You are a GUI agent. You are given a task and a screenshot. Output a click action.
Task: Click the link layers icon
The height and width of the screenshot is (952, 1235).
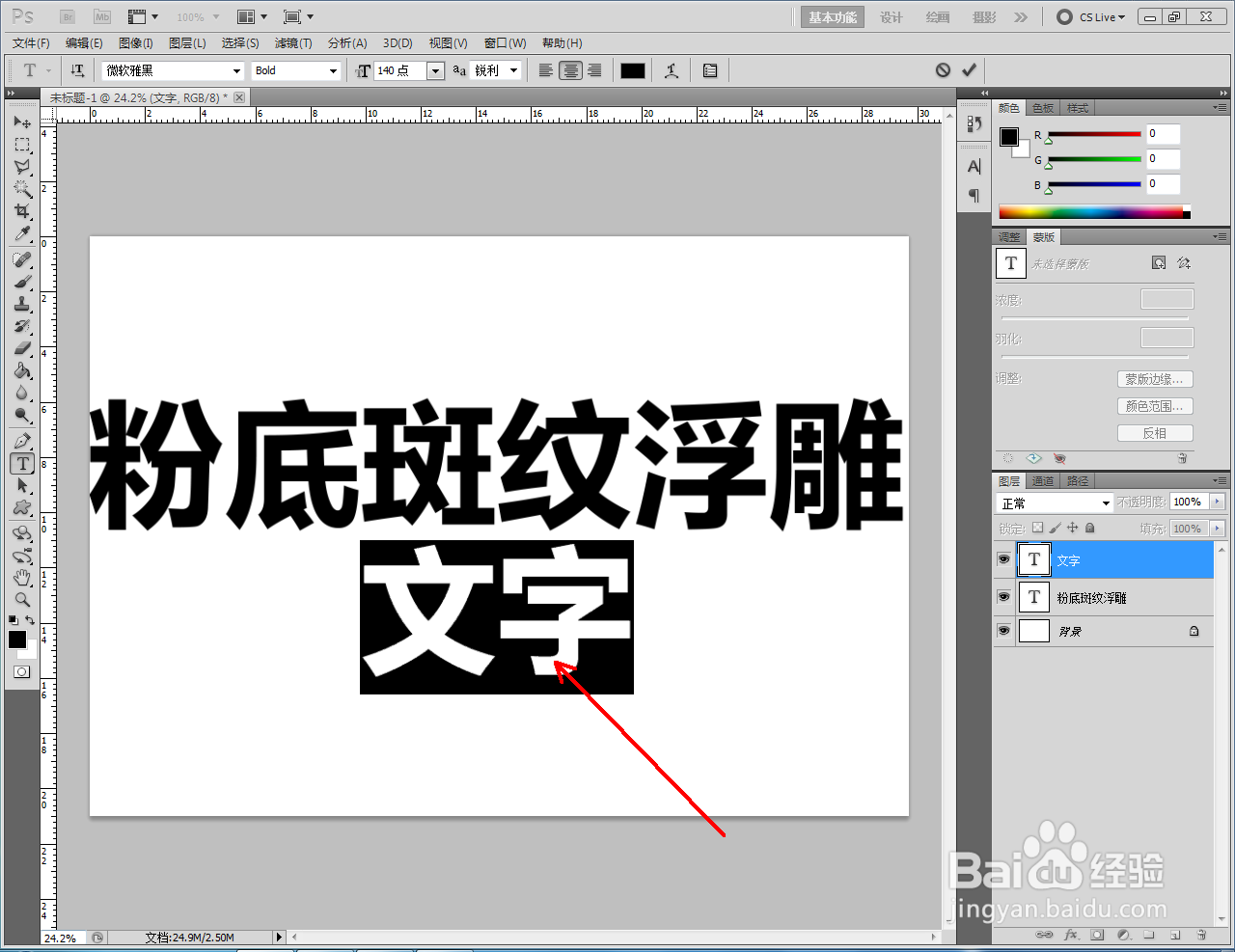click(1044, 935)
